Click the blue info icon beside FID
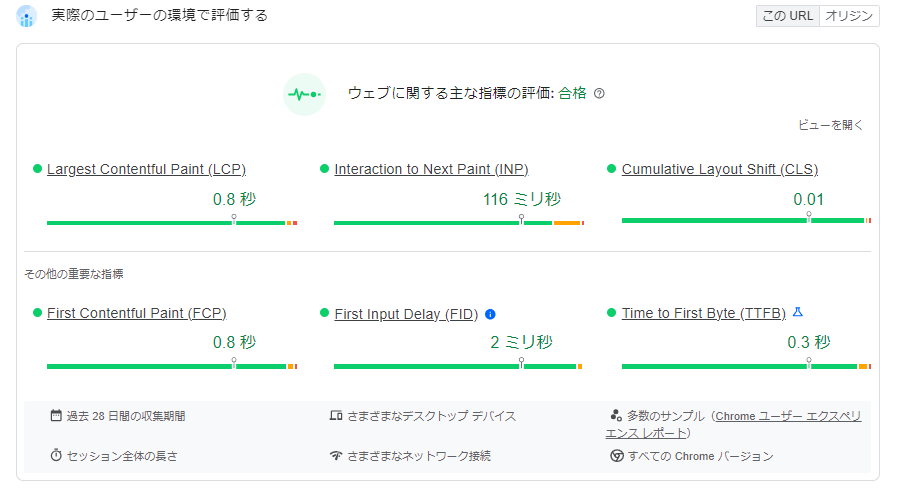This screenshot has height=491, width=916. [490, 314]
